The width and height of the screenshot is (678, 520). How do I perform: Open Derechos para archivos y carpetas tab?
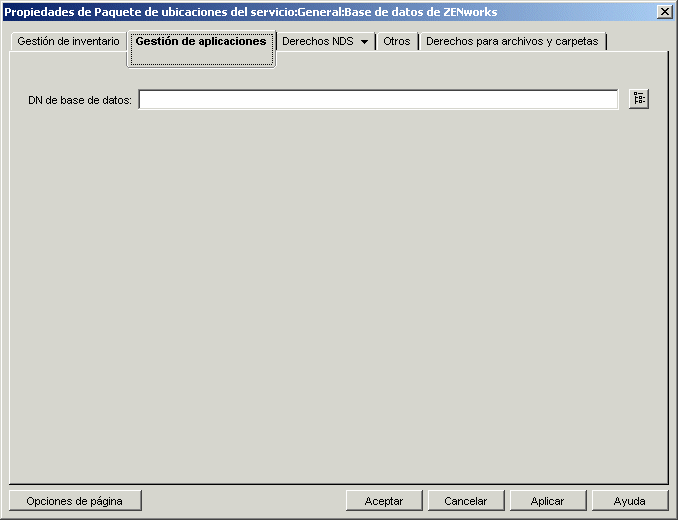[x=512, y=41]
